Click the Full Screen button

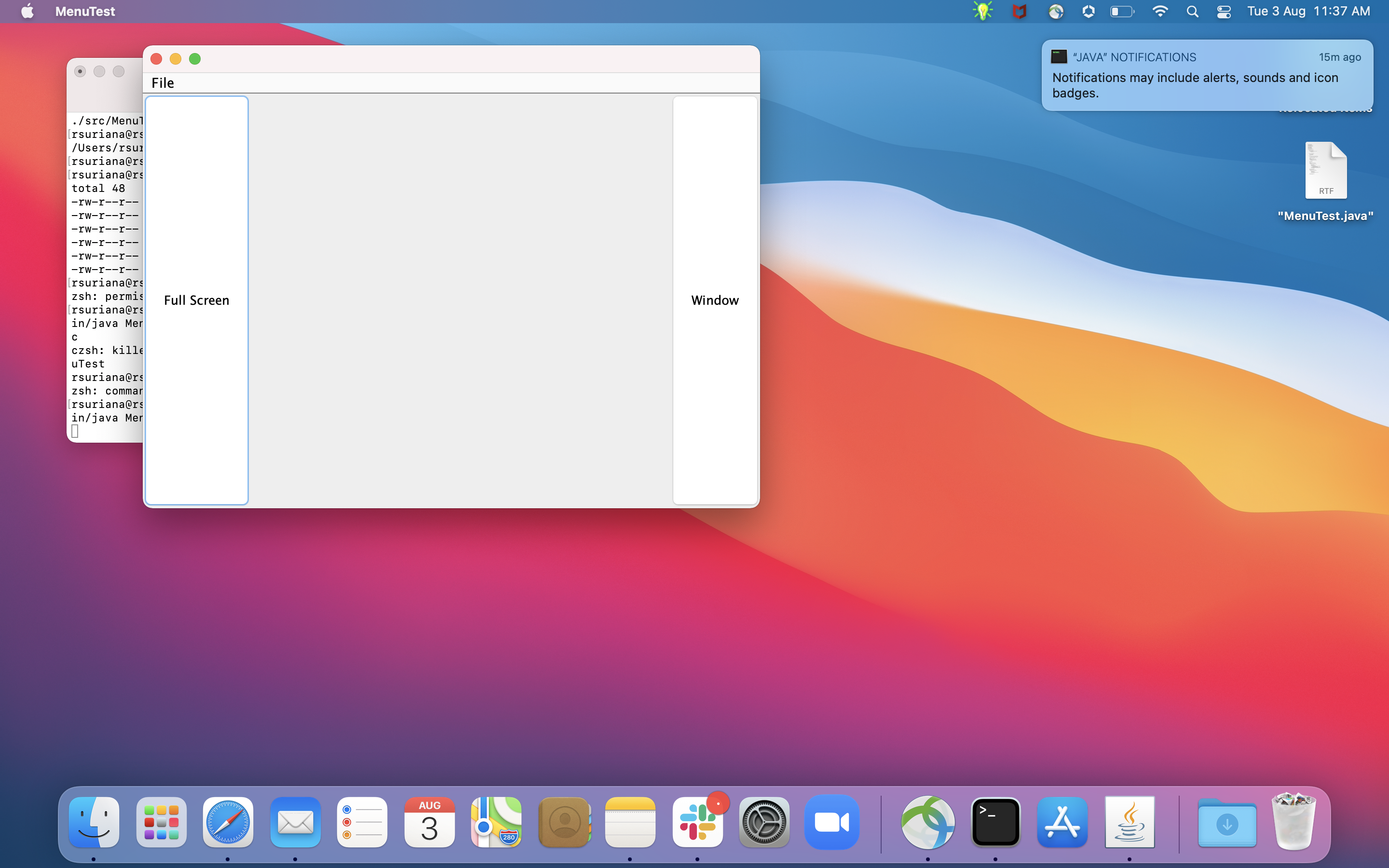pyautogui.click(x=196, y=300)
